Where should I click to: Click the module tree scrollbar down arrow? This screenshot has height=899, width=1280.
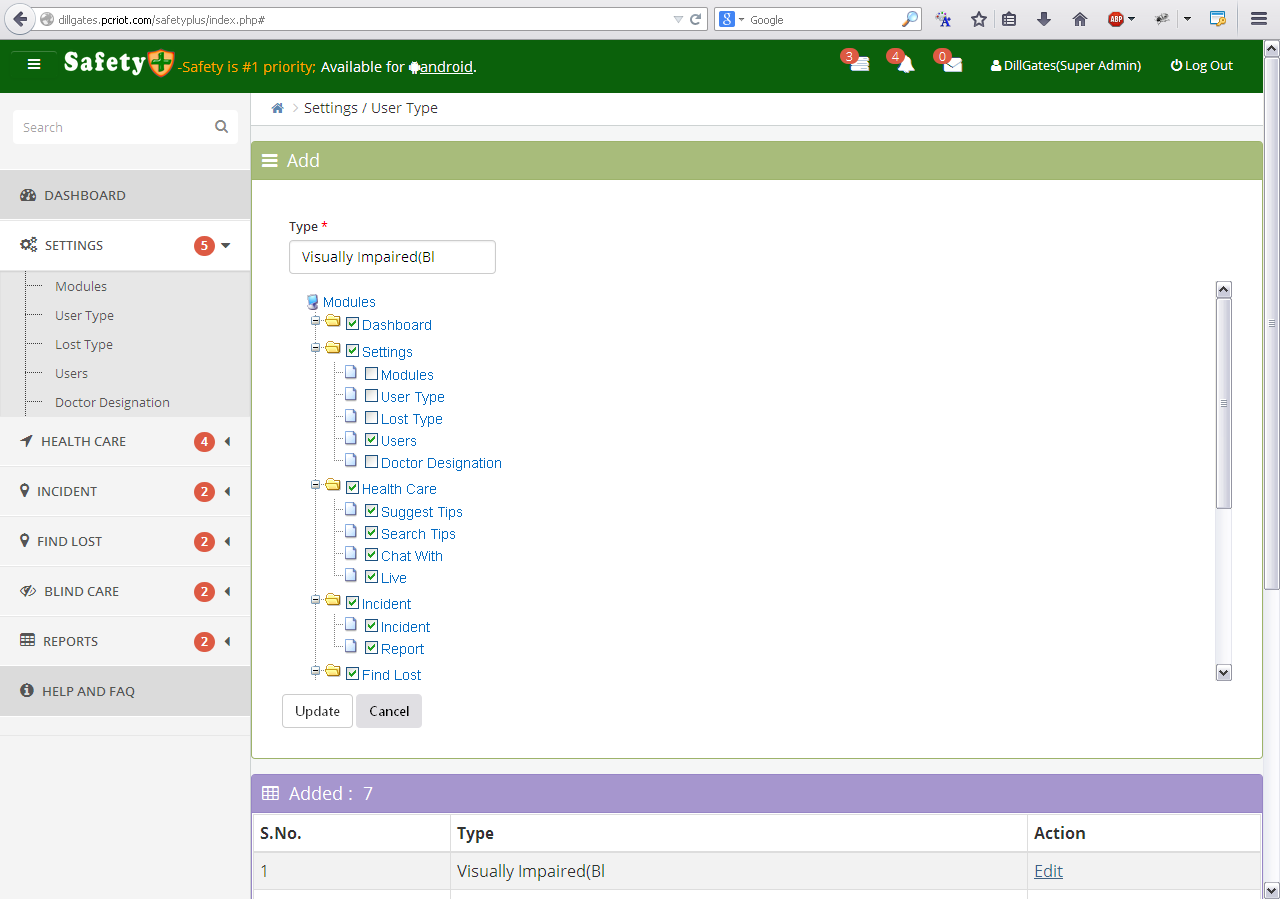(x=1223, y=673)
